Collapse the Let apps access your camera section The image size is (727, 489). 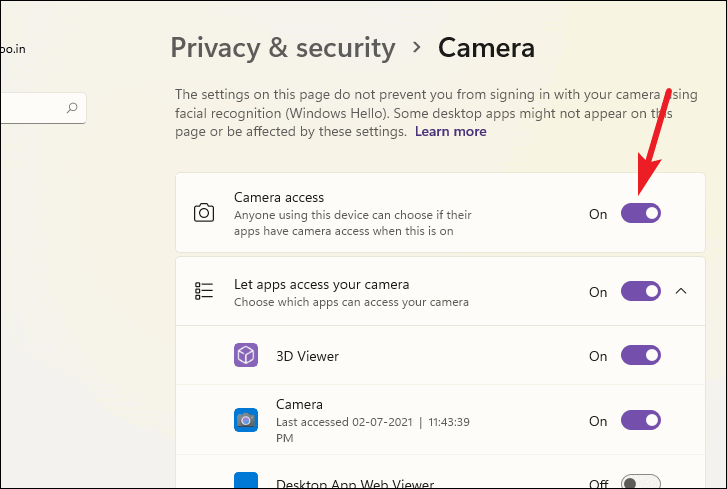(681, 291)
